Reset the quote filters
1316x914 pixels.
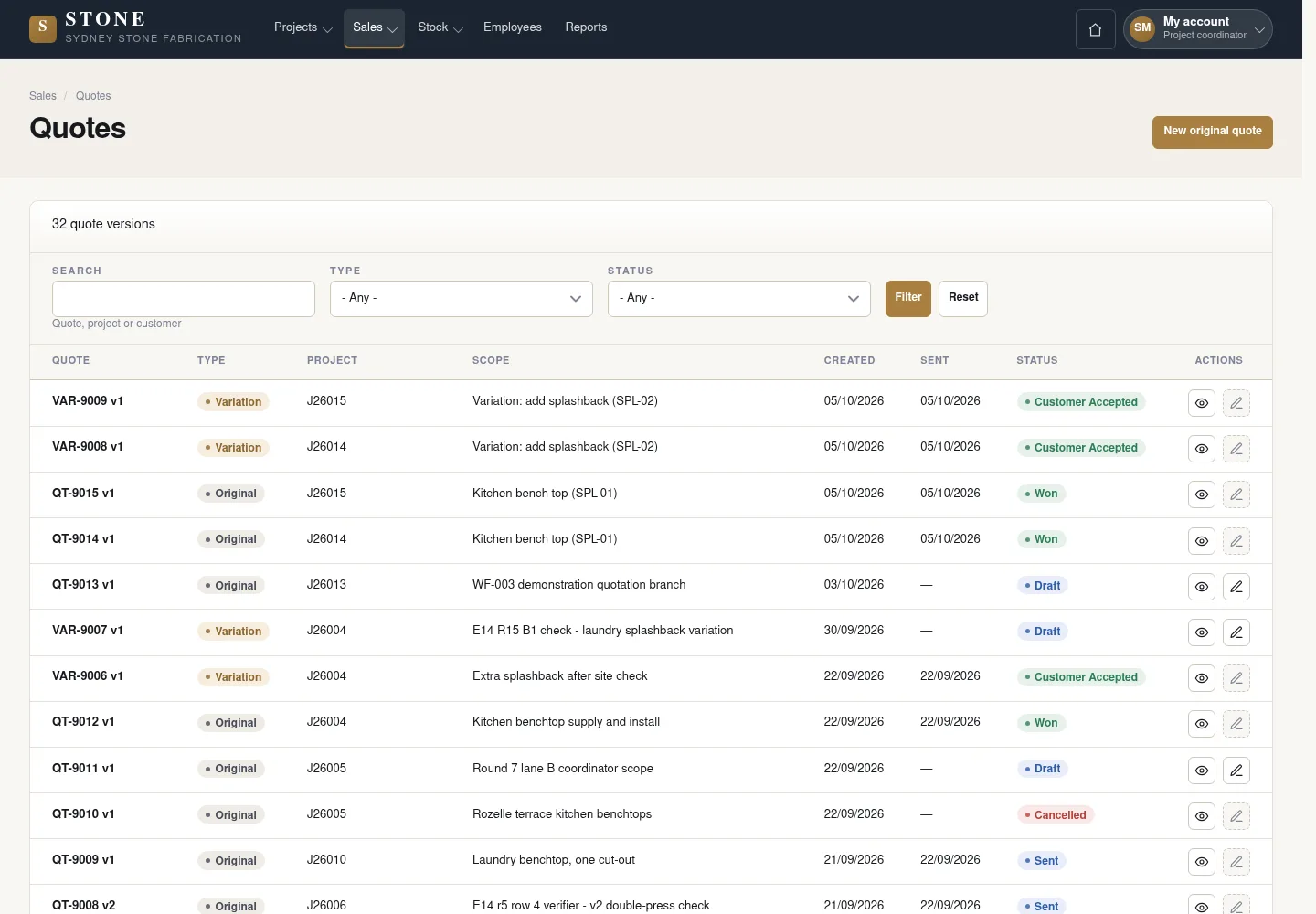click(963, 298)
